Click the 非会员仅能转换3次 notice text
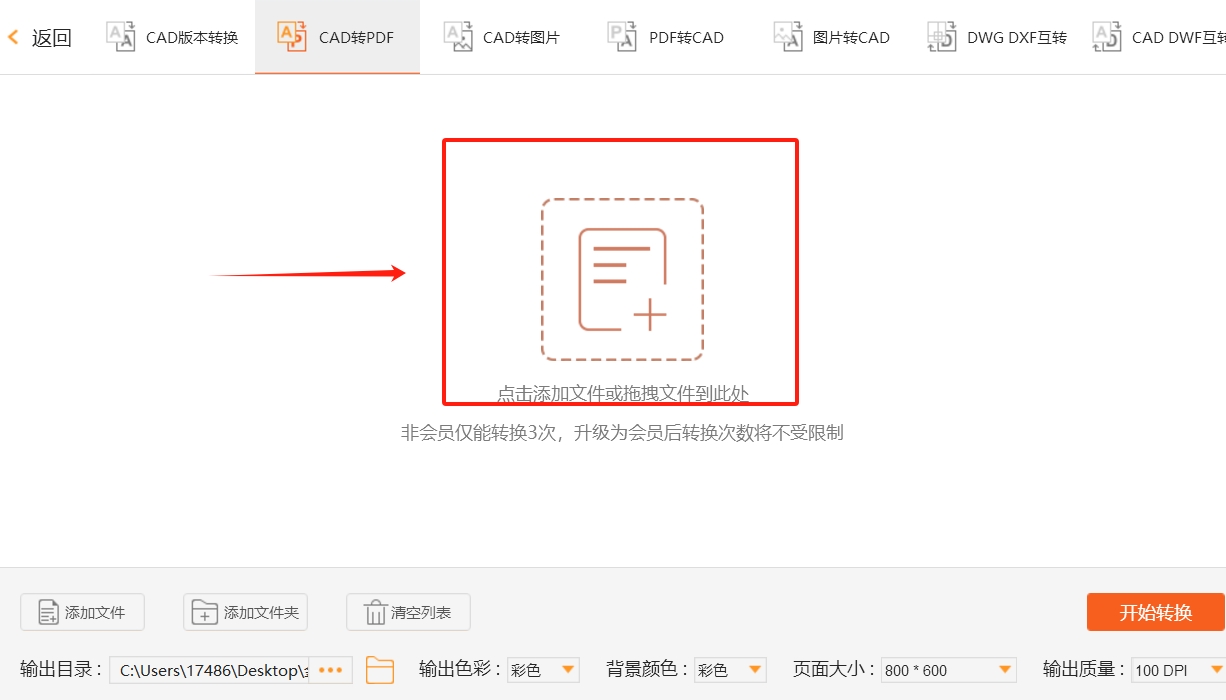This screenshot has width=1226, height=700. pyautogui.click(x=622, y=433)
